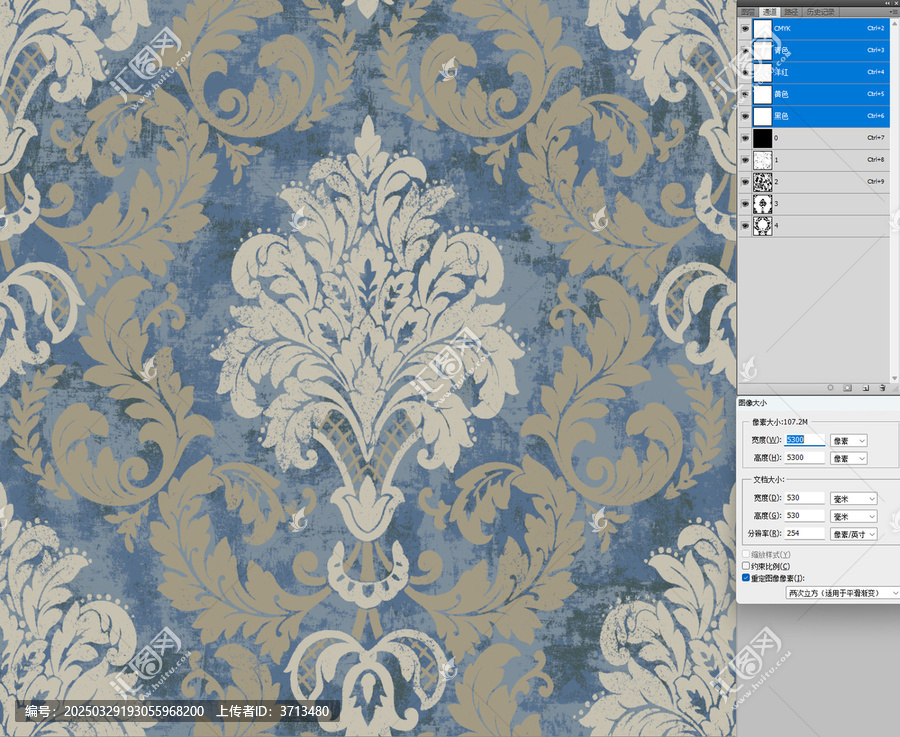Select the CMYK composite channel thumbnail

pos(762,28)
